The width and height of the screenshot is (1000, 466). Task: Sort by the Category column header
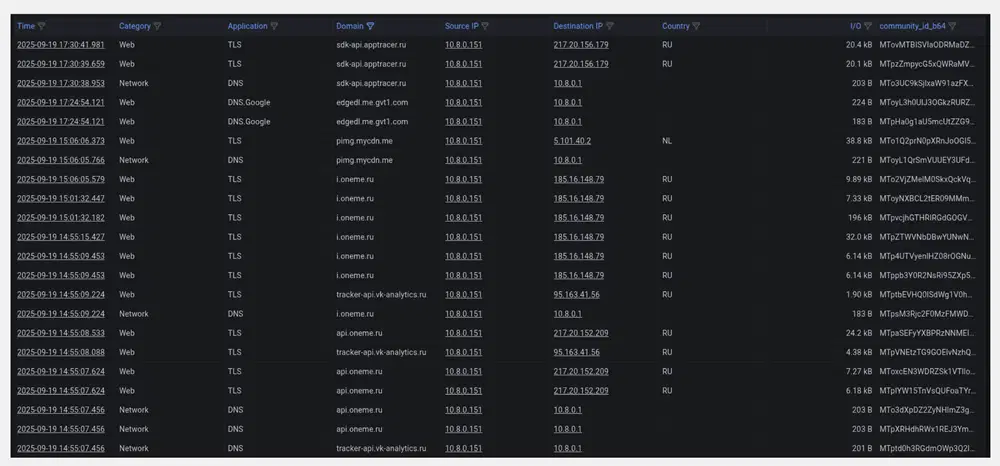(x=135, y=26)
